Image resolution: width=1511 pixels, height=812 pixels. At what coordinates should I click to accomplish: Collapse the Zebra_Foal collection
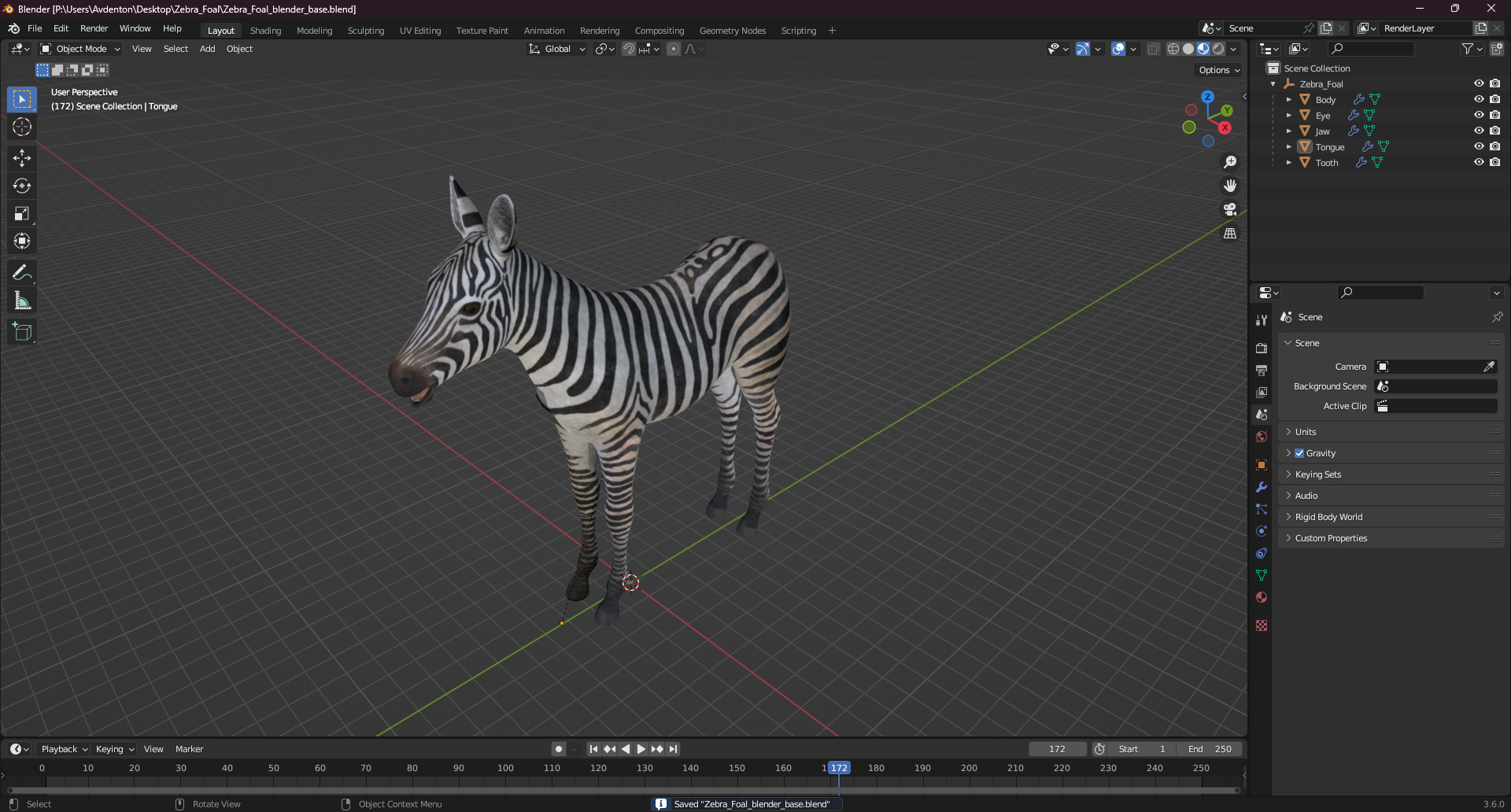click(x=1273, y=84)
